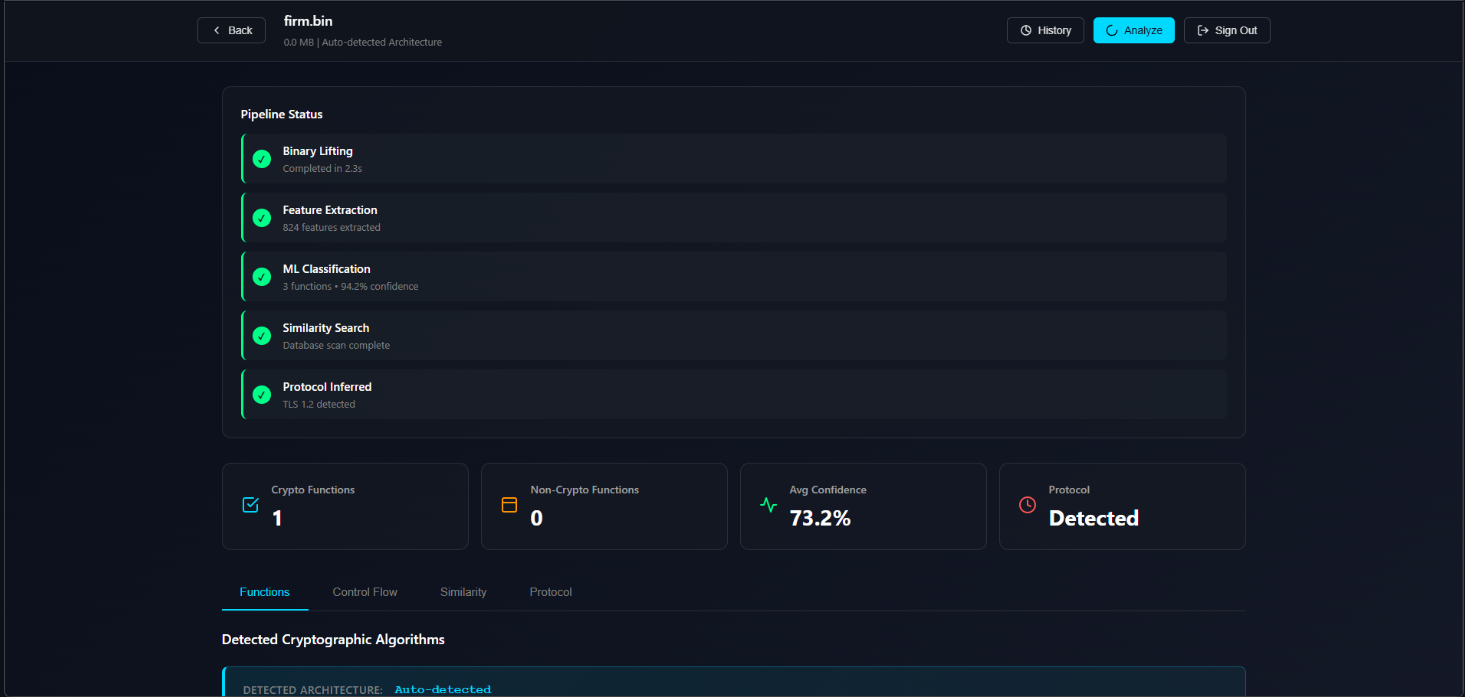This screenshot has height=697, width=1465.
Task: Click the '3 functions • 94.2% confidence' text
Action: tap(350, 287)
